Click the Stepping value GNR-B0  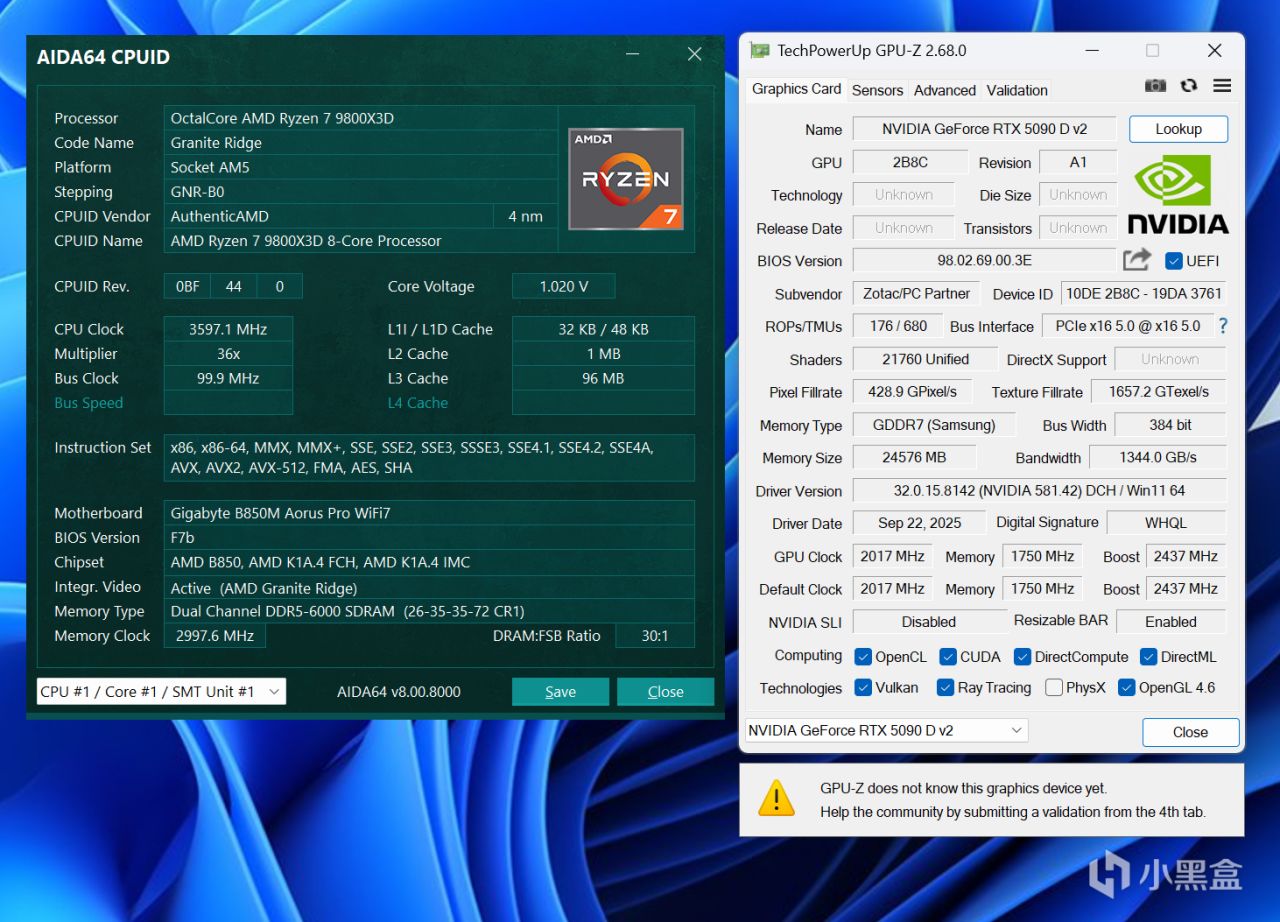click(x=361, y=192)
